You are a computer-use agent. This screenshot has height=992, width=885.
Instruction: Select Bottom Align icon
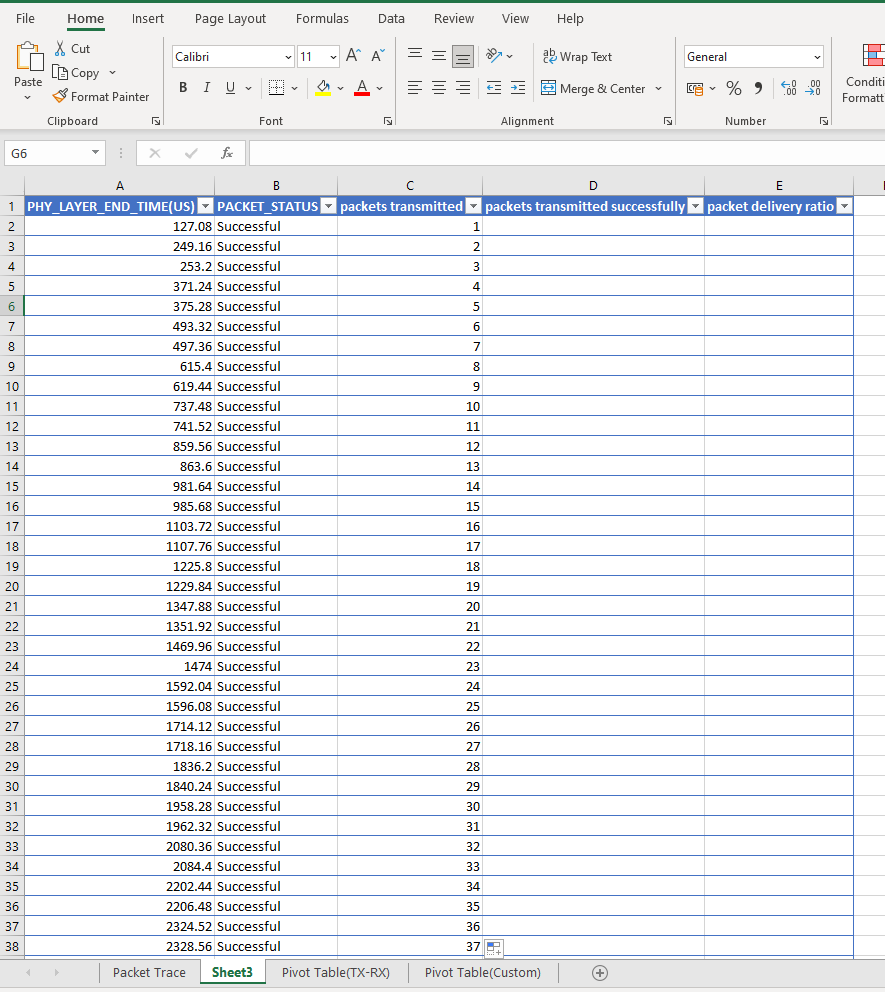click(x=463, y=57)
